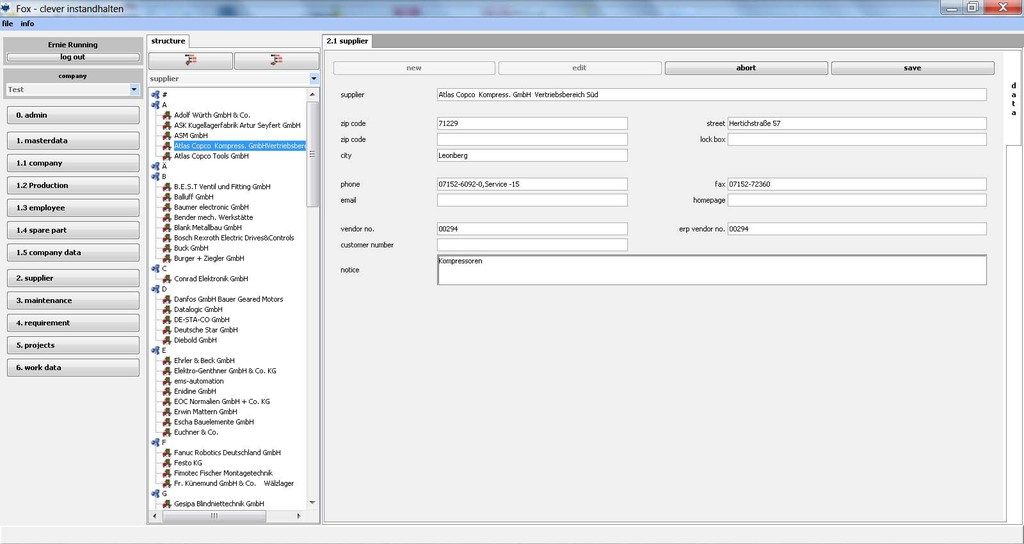
Task: Switch to the 2.1 supplier tab
Action: pos(347,41)
